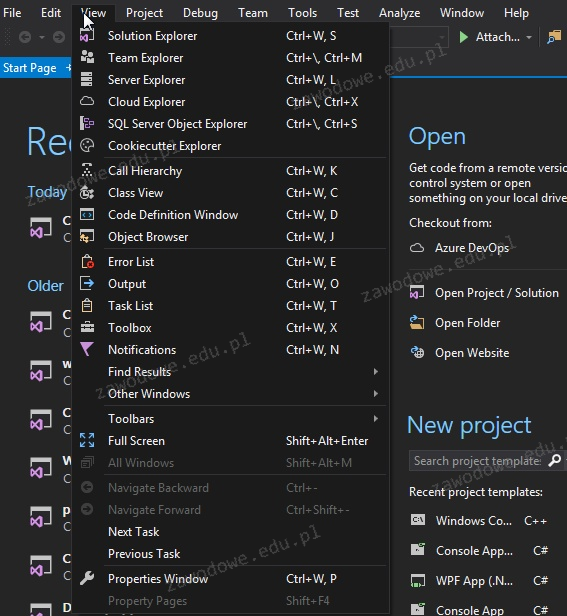
Task: Click the SQL Server Object Explorer icon
Action: [87, 123]
